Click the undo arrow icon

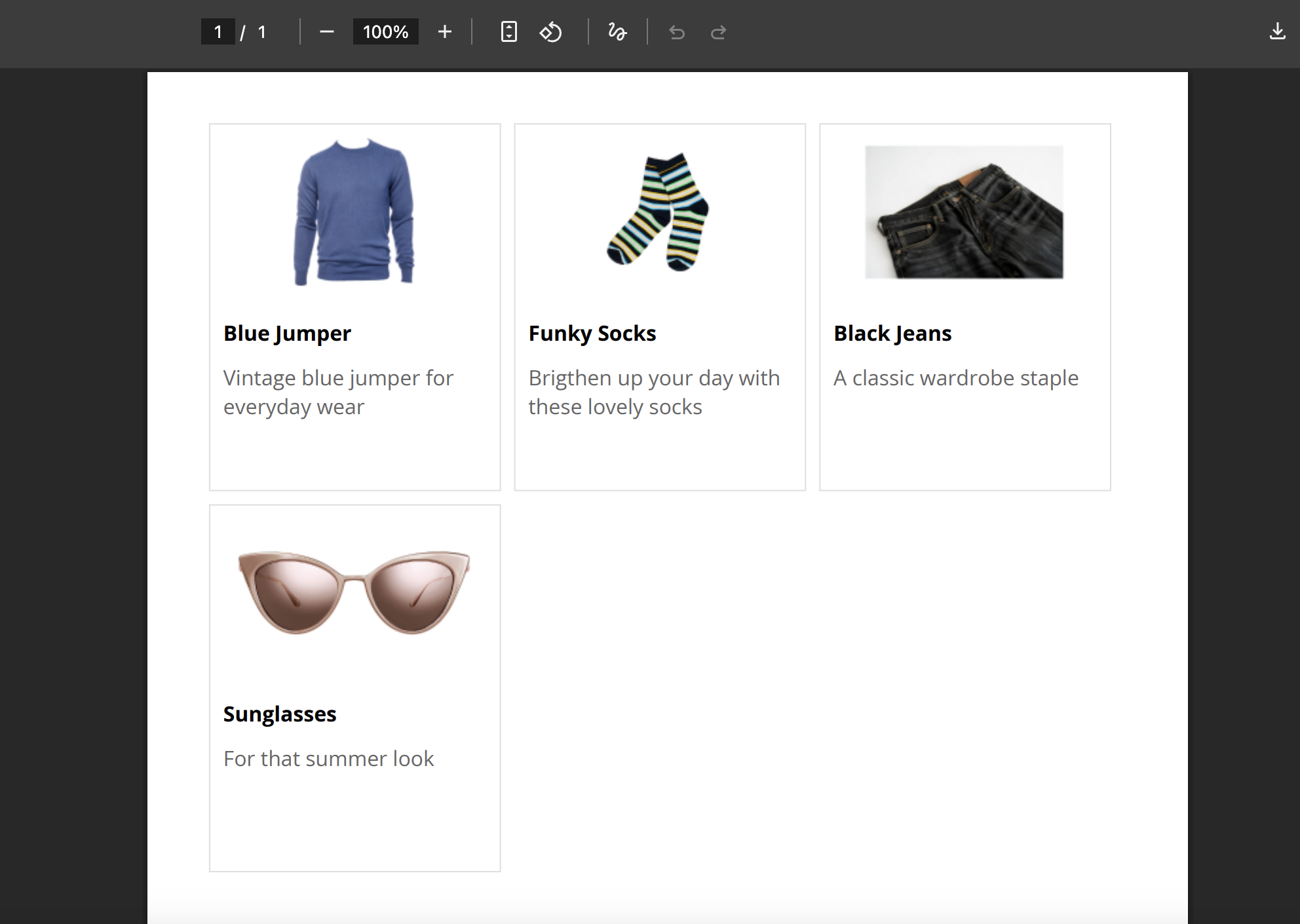click(677, 32)
